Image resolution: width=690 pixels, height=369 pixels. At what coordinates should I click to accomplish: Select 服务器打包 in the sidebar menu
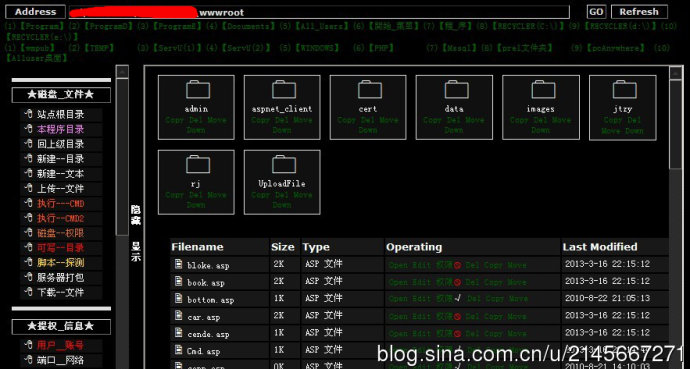[x=61, y=278]
